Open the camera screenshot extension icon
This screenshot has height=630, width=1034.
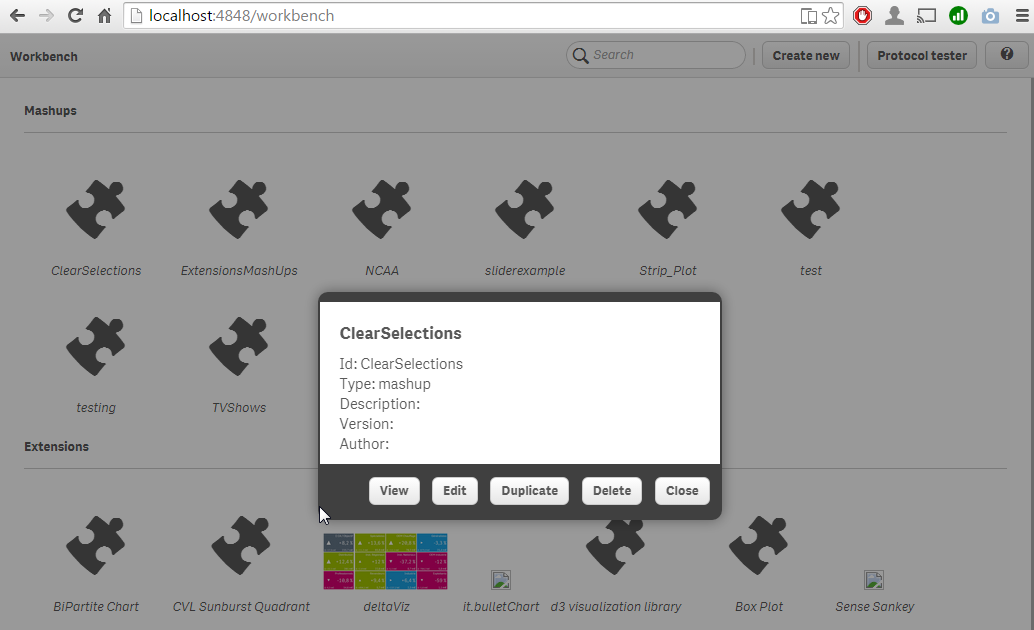[990, 15]
